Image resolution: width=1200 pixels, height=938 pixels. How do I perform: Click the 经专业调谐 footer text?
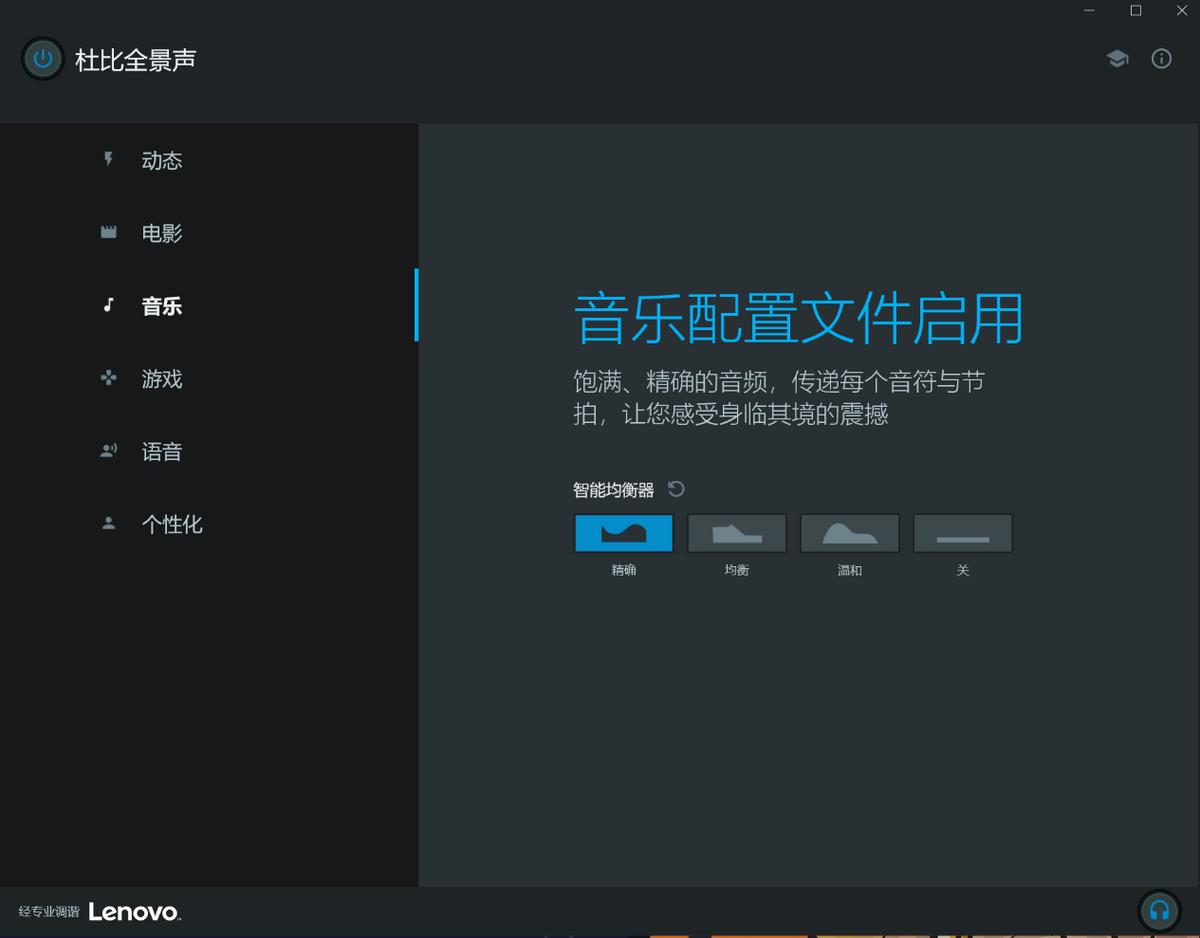click(49, 912)
